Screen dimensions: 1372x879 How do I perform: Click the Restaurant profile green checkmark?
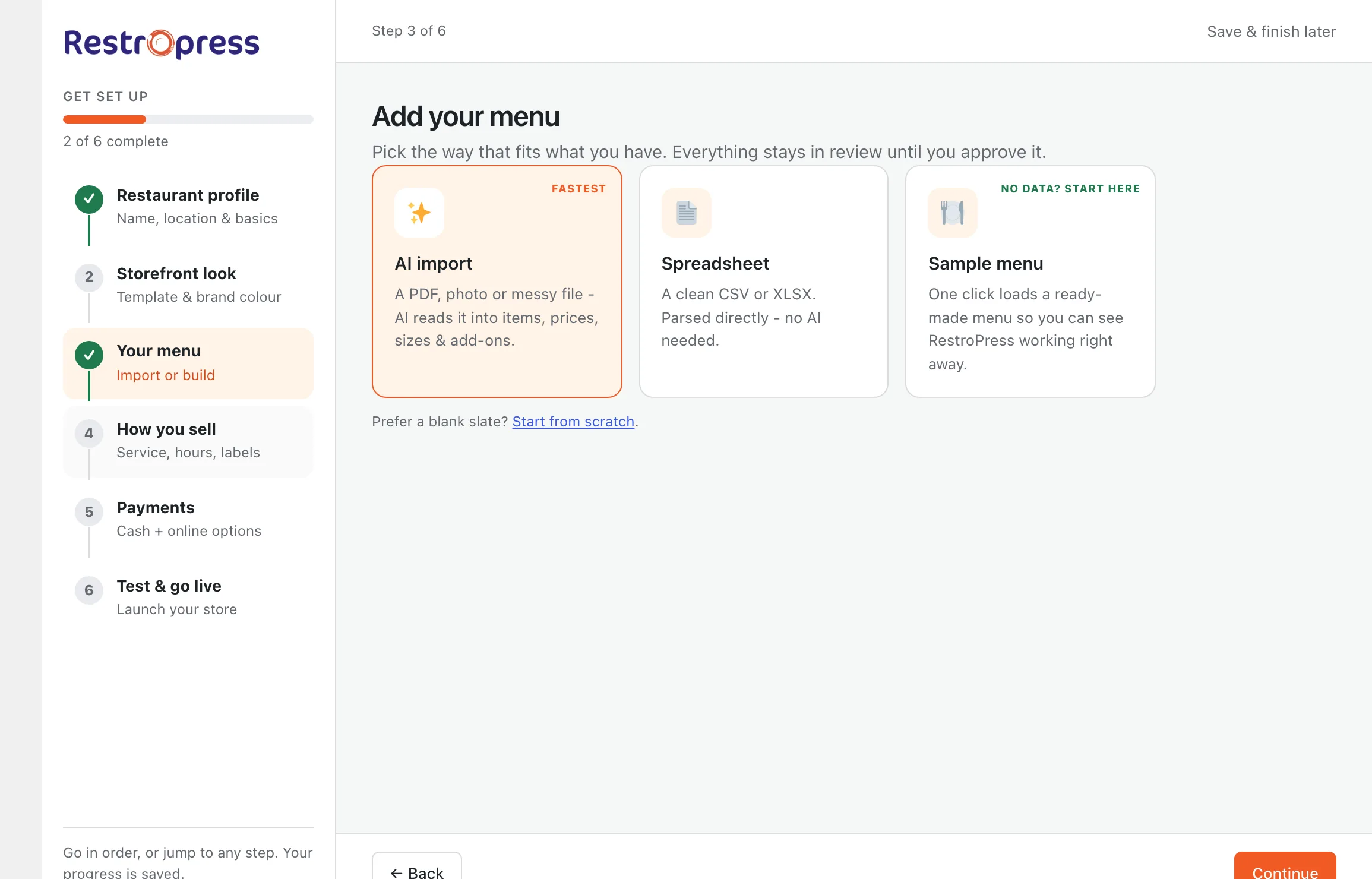[89, 200]
